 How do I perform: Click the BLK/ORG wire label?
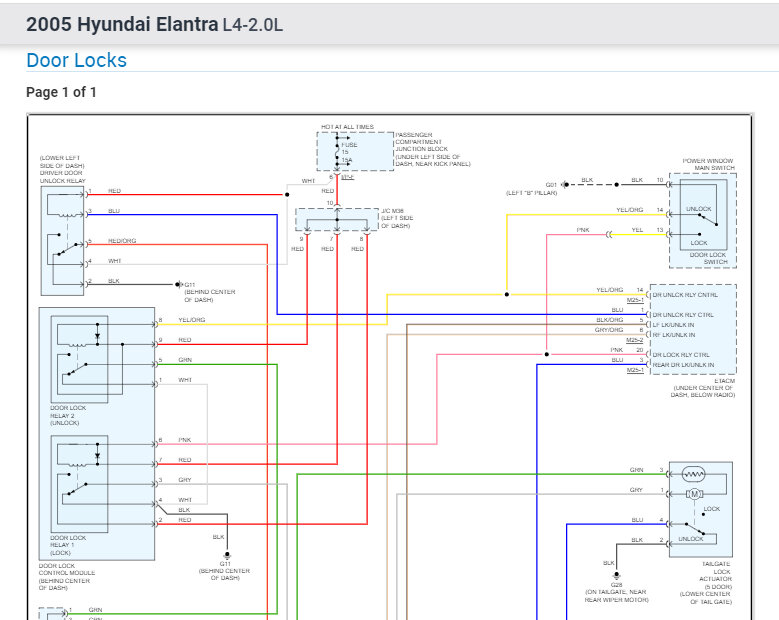coord(610,320)
